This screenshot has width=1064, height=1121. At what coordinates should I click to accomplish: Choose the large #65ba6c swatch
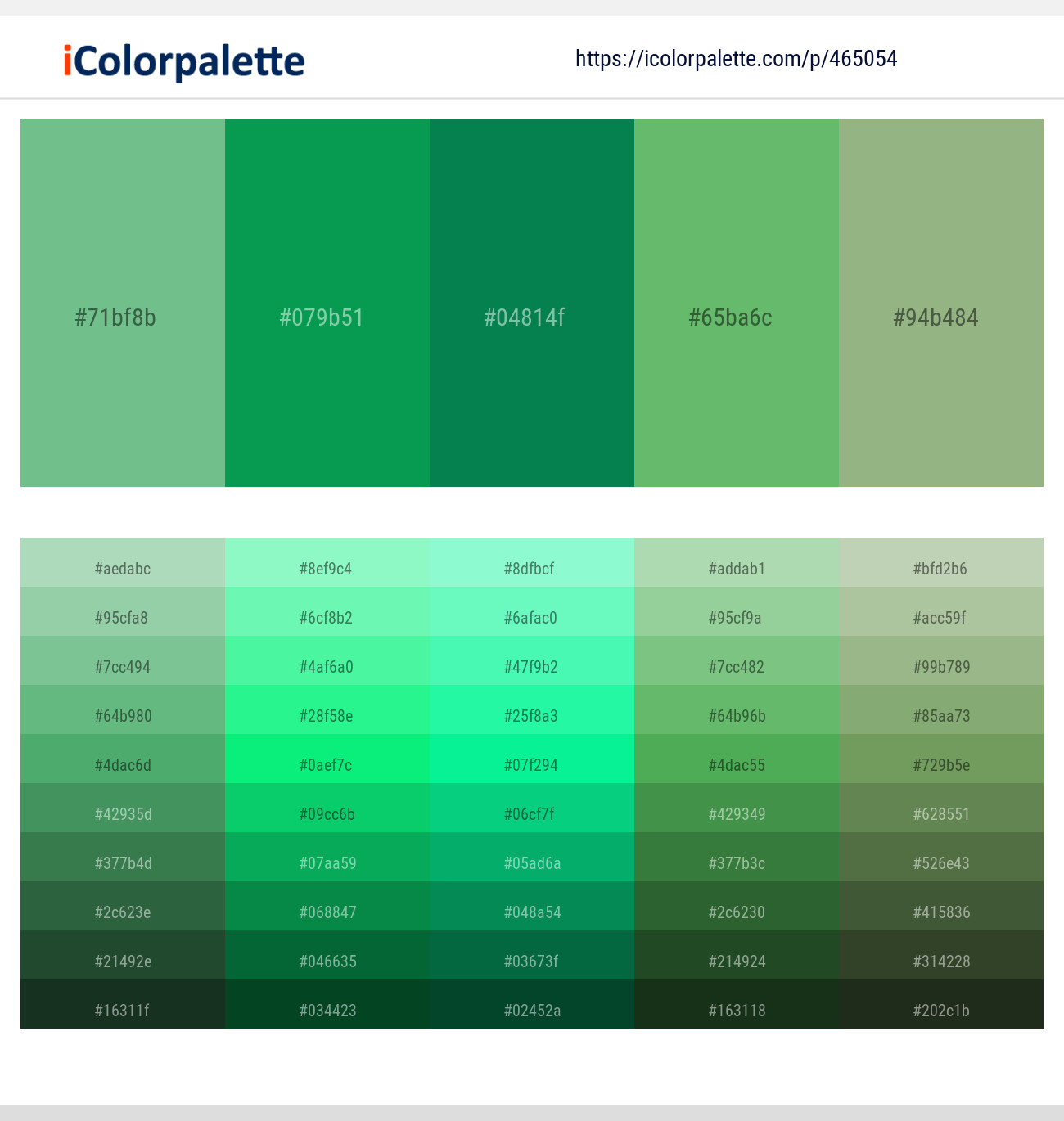(737, 303)
